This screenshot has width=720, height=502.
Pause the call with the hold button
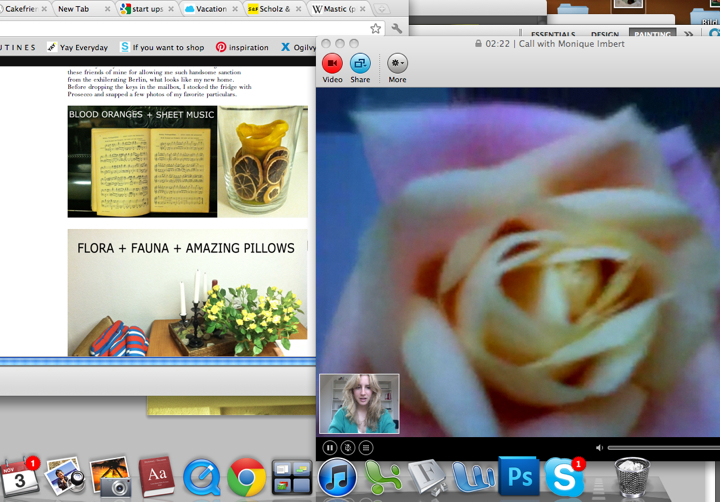click(x=330, y=447)
